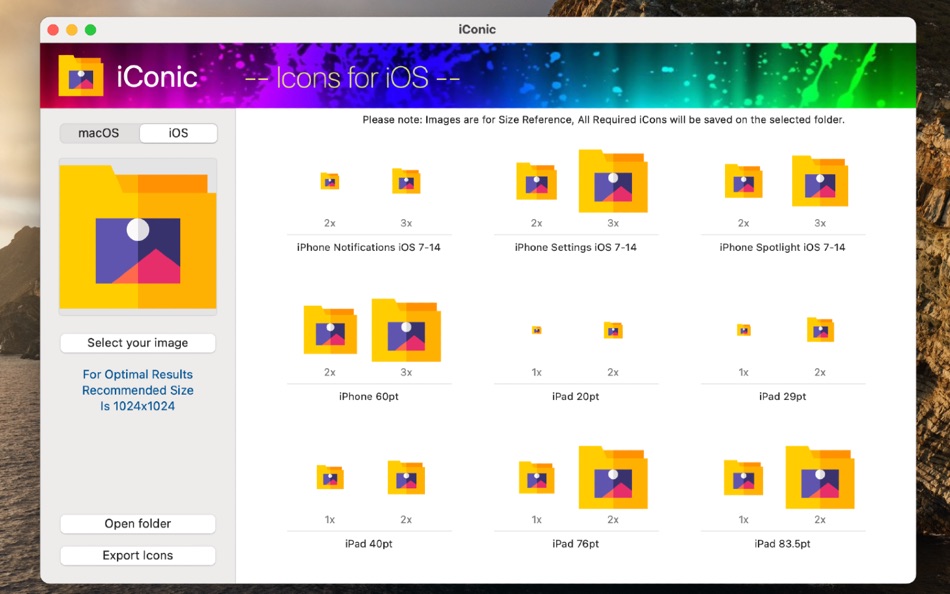This screenshot has width=950, height=594.
Task: Click iPad 29pt 1x icon preview
Action: pos(743,330)
